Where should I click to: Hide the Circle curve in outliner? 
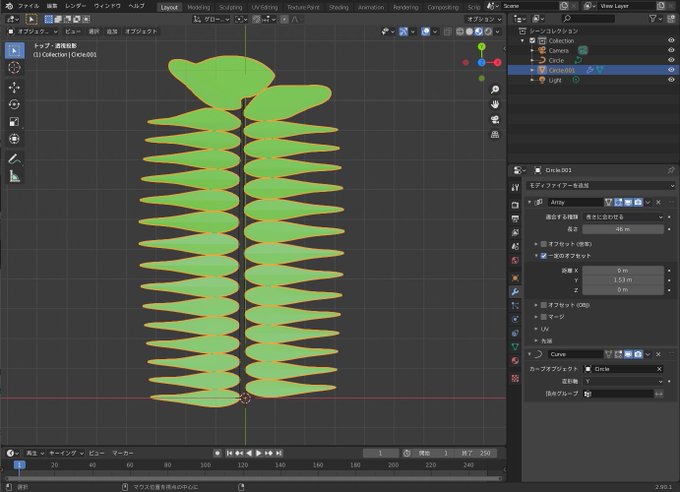coord(671,60)
